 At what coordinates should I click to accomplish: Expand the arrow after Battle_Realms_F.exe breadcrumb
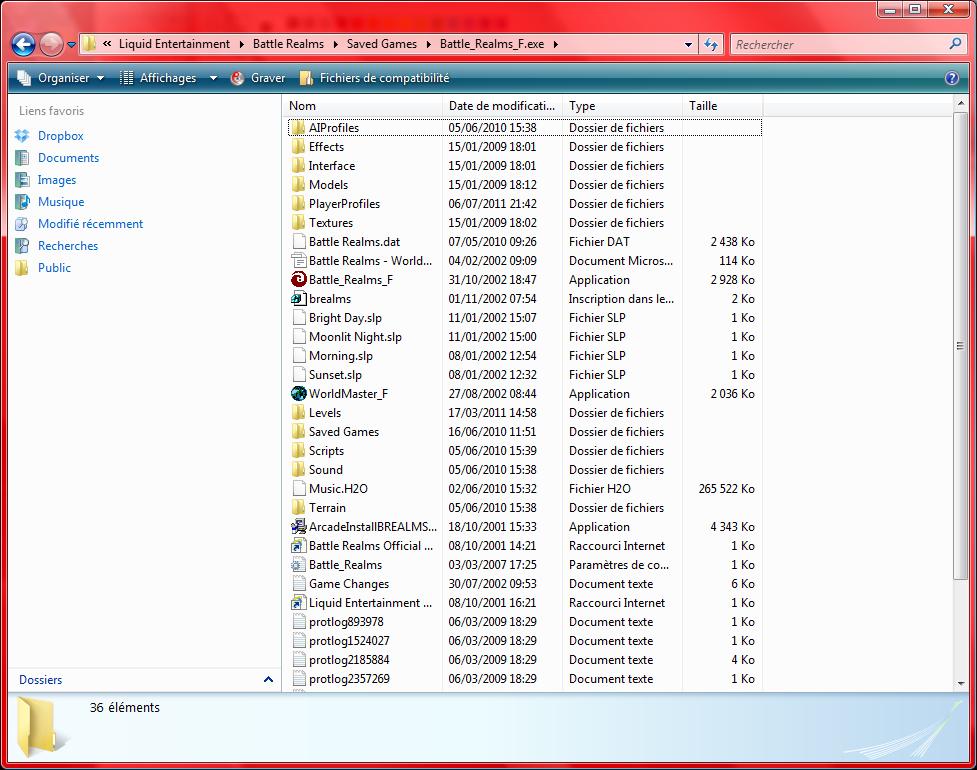click(555, 44)
